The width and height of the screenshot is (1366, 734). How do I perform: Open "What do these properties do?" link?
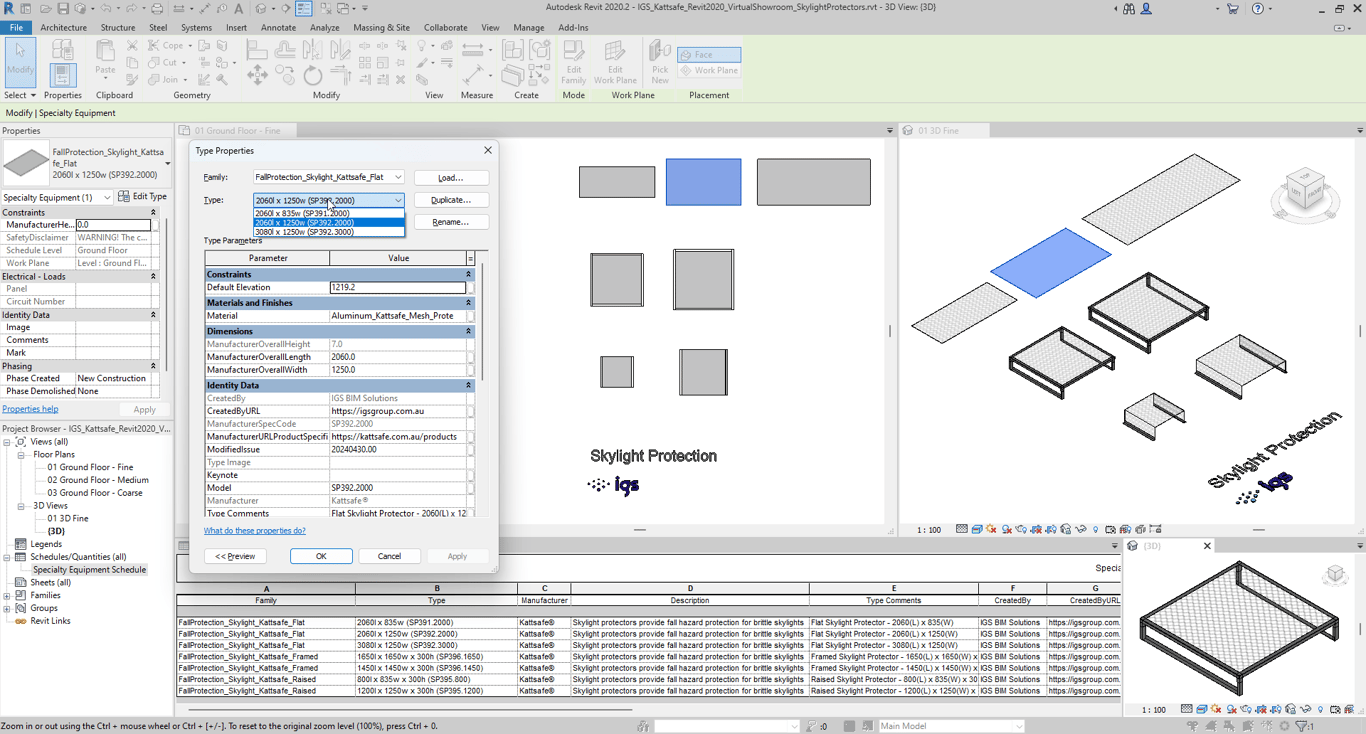(255, 531)
